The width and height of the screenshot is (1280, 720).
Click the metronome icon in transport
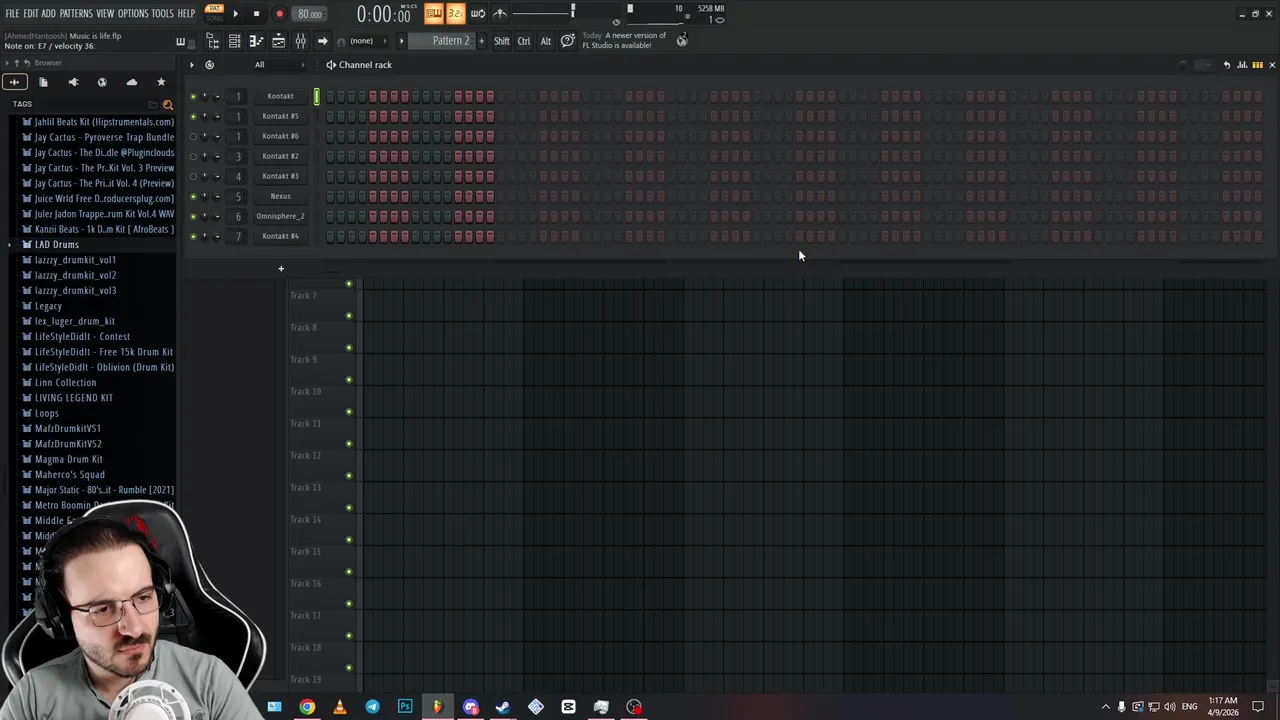point(500,13)
